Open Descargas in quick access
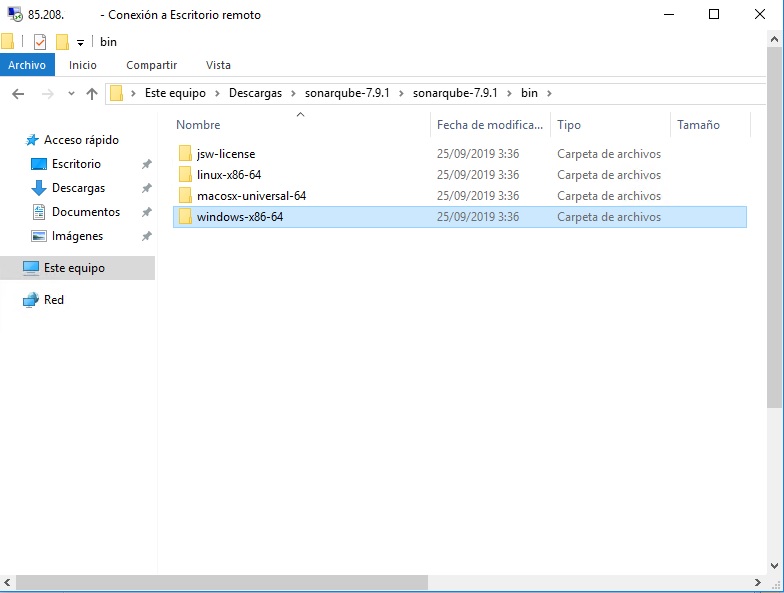 [78, 188]
